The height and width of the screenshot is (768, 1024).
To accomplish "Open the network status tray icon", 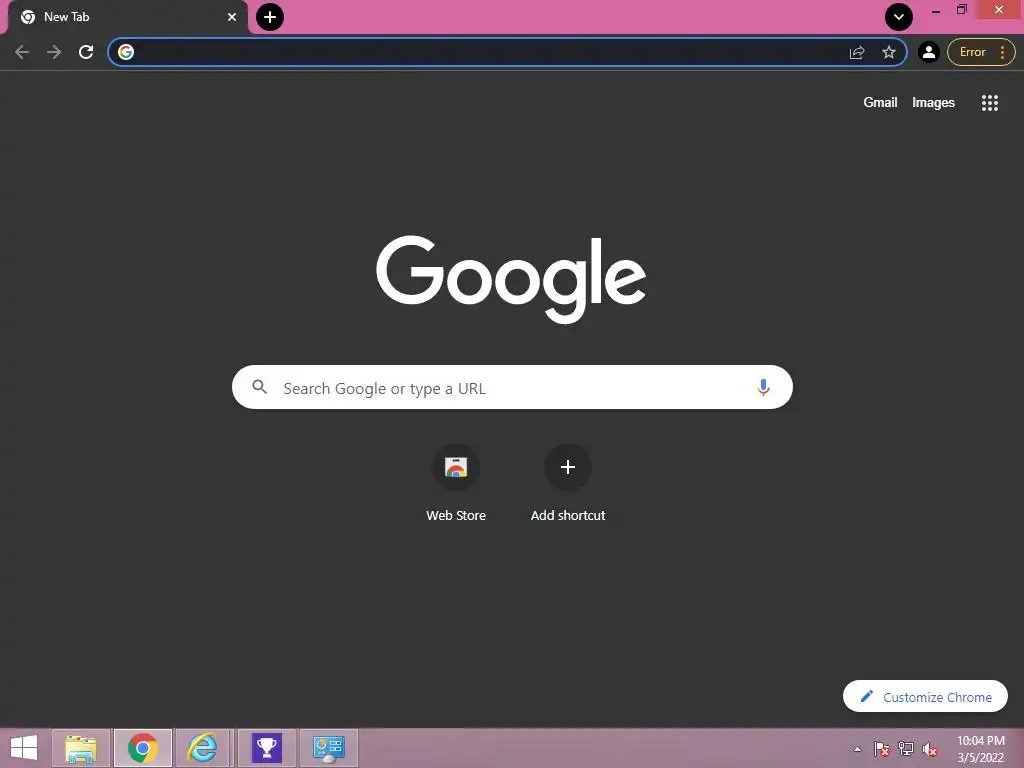I will (906, 749).
